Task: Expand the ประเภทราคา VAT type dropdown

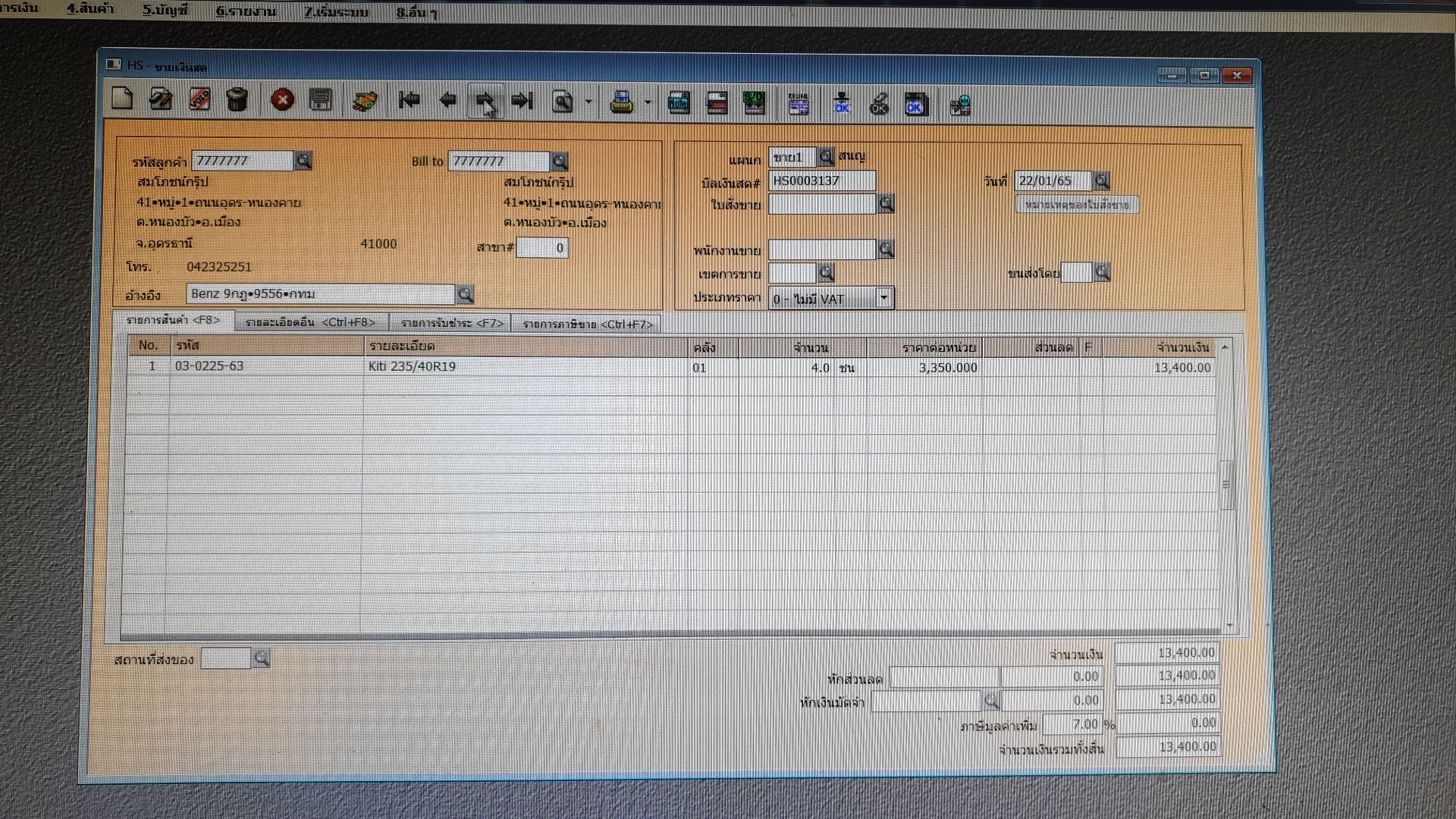Action: click(x=883, y=298)
